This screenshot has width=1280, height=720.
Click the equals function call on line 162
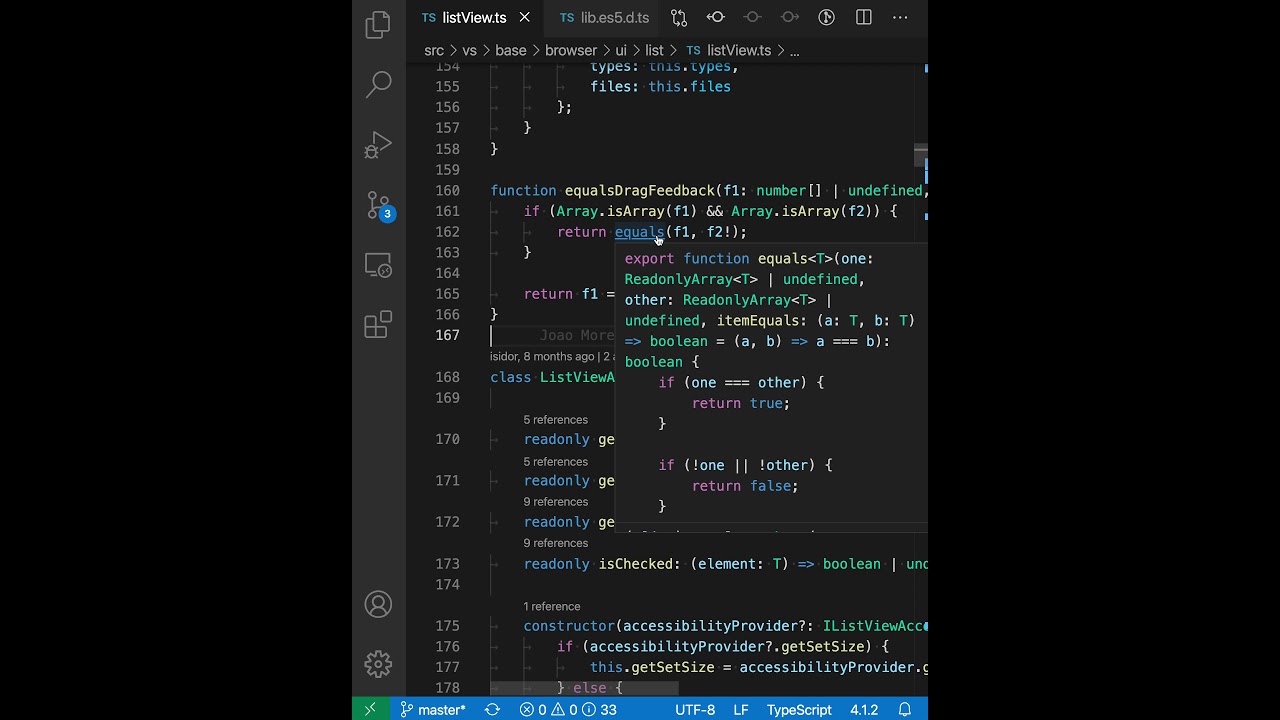tap(639, 232)
